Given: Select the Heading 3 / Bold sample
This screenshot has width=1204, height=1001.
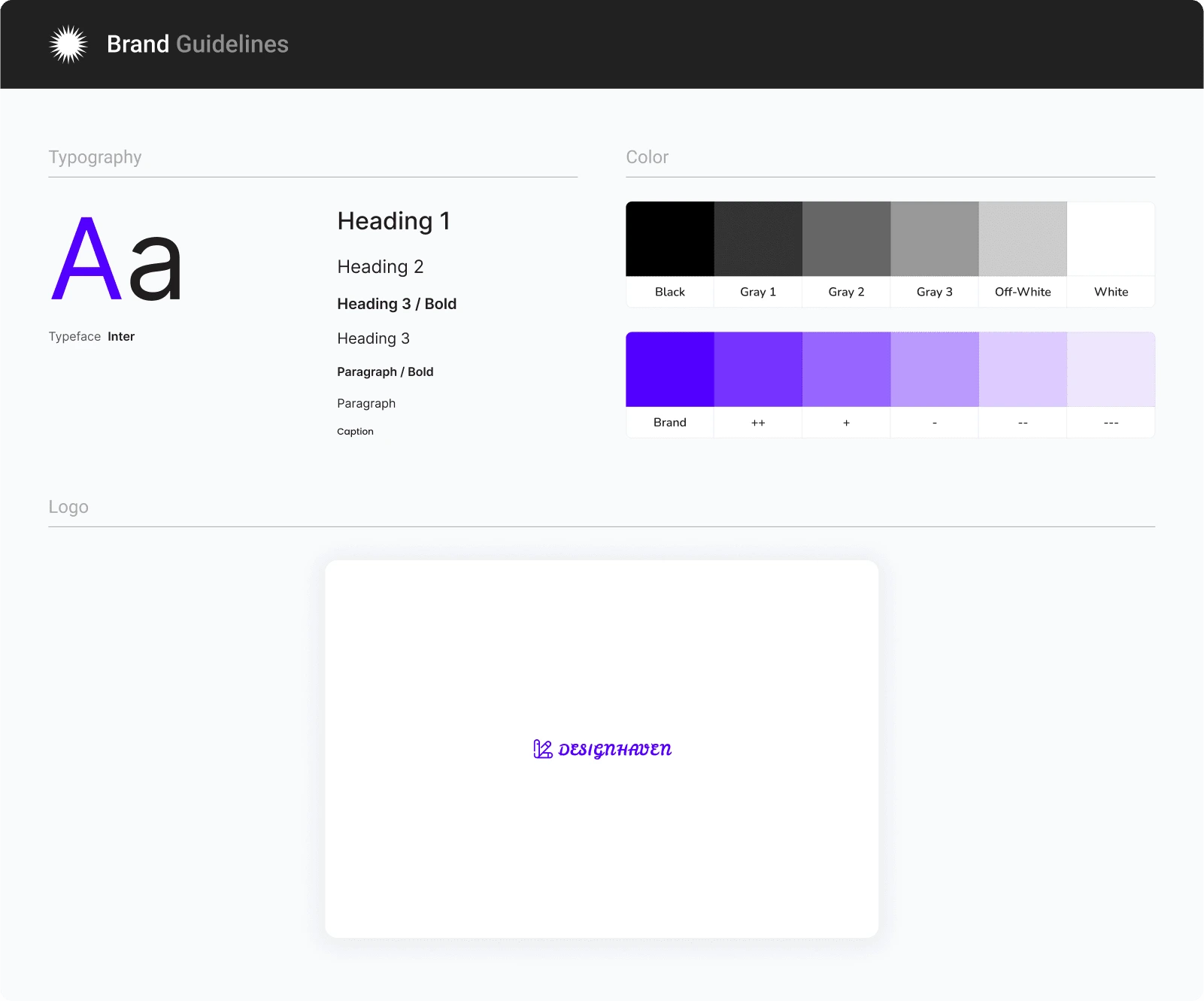Looking at the screenshot, I should pyautogui.click(x=397, y=304).
